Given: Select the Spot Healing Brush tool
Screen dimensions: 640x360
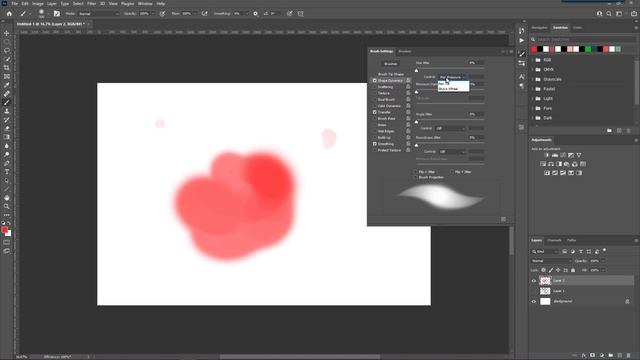Looking at the screenshot, I should pos(7,94).
